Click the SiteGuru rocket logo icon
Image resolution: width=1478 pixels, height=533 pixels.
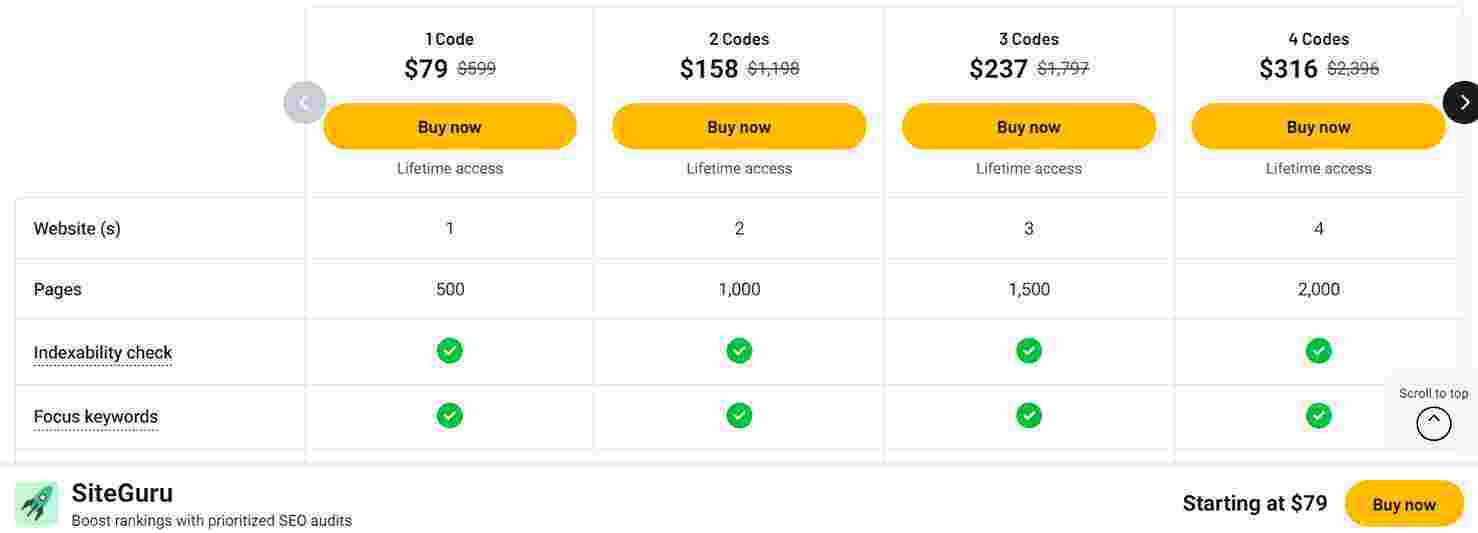tap(36, 504)
